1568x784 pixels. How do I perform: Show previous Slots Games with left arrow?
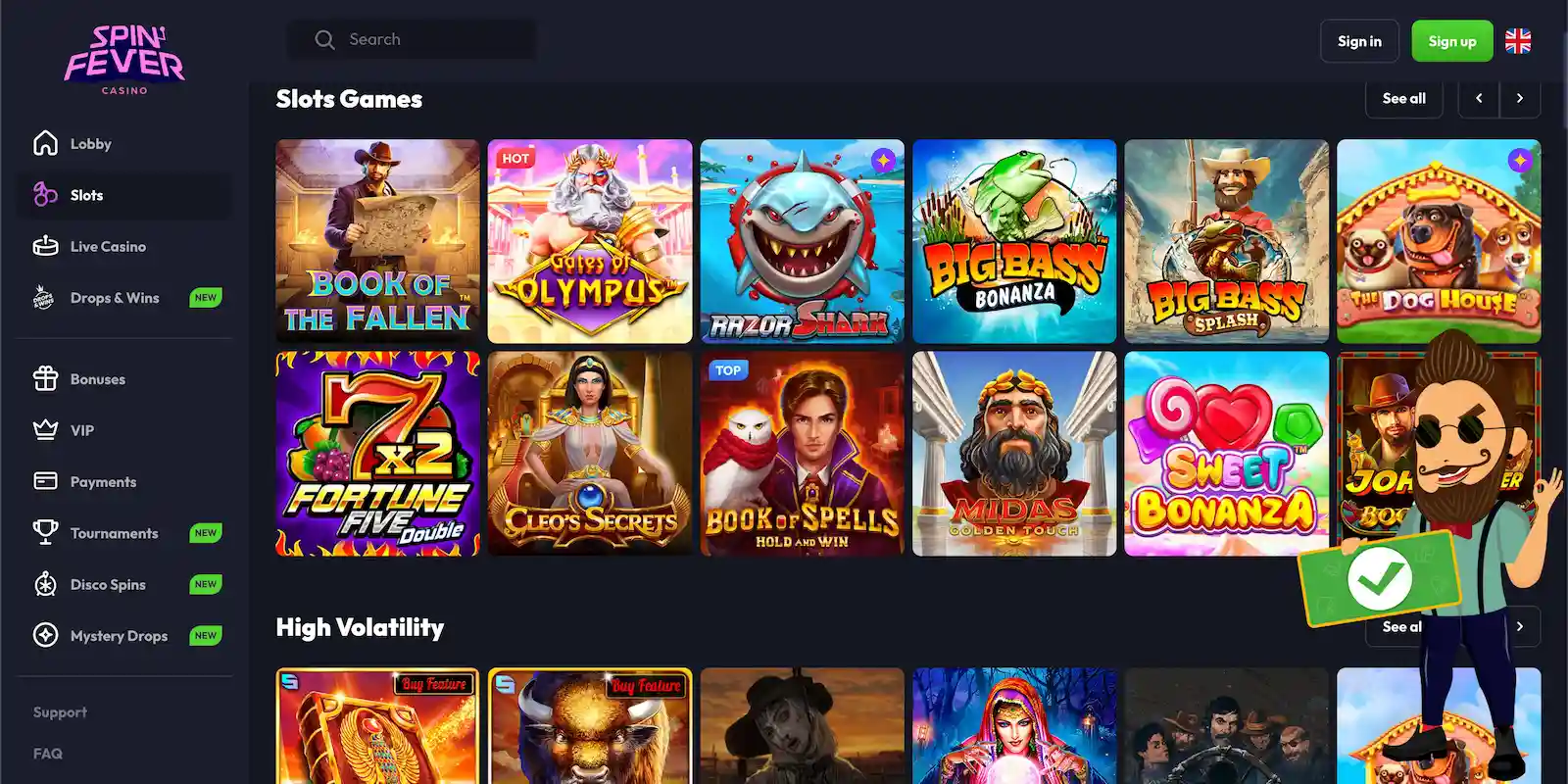point(1479,98)
